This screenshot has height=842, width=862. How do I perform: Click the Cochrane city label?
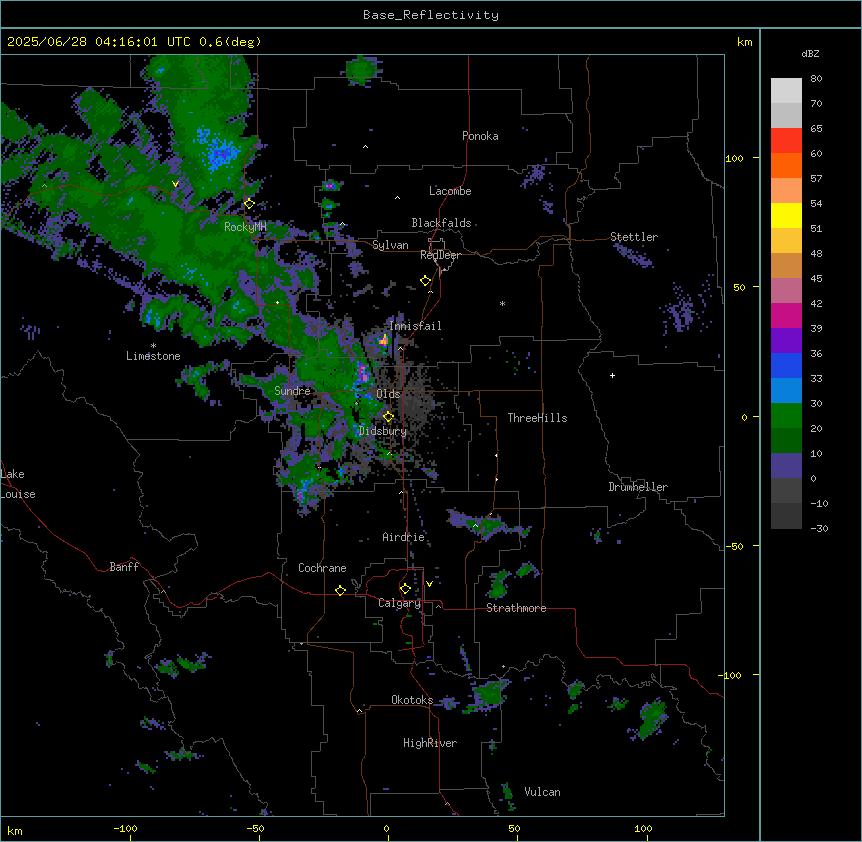(322, 568)
